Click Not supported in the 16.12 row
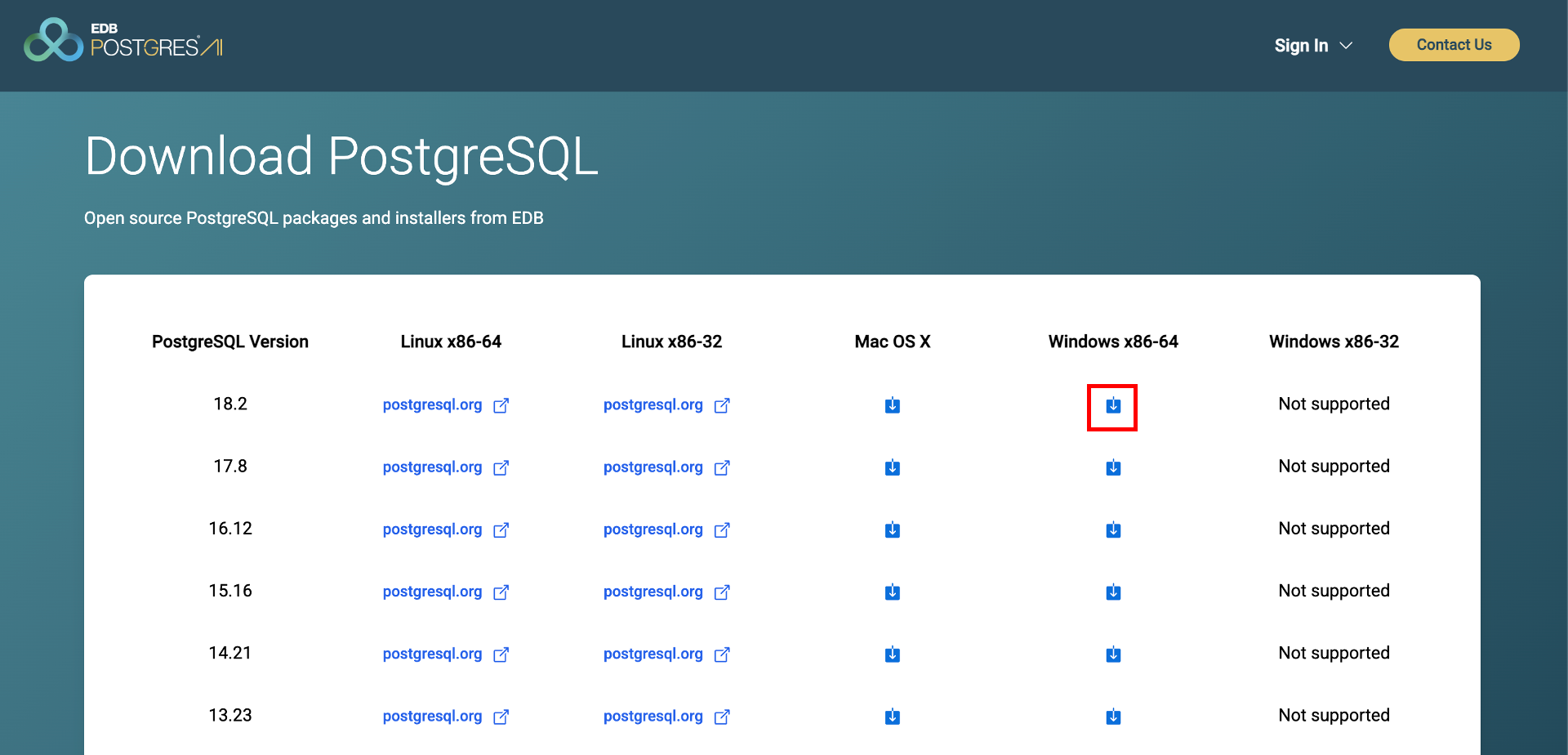 [1334, 528]
